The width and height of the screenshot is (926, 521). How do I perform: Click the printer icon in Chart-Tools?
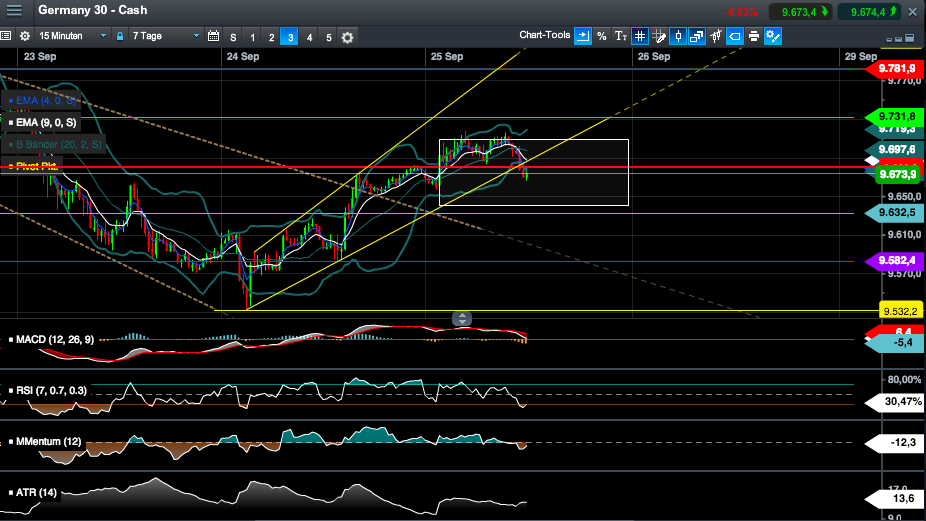[753, 36]
